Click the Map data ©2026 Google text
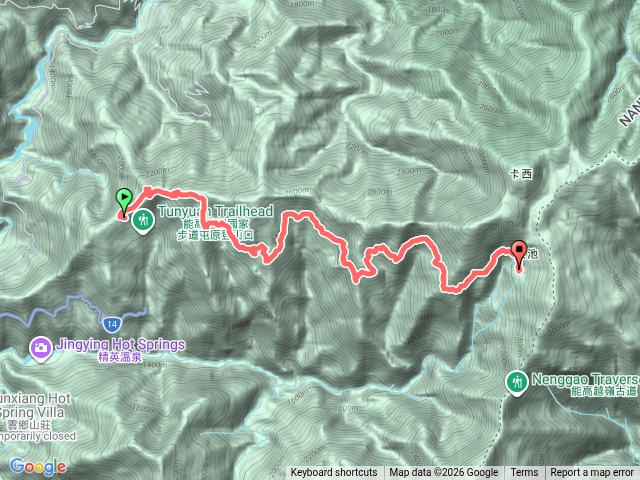The height and width of the screenshot is (480, 640). click(444, 473)
